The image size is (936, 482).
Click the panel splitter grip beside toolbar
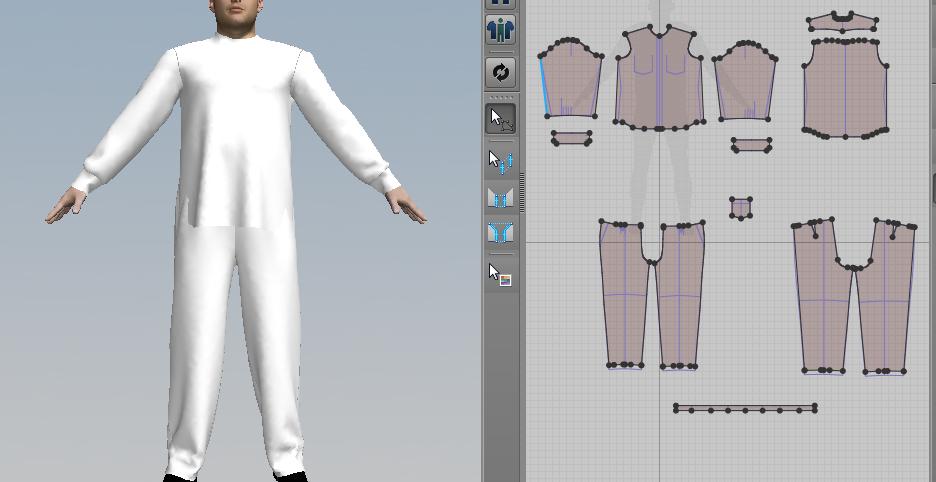(522, 193)
